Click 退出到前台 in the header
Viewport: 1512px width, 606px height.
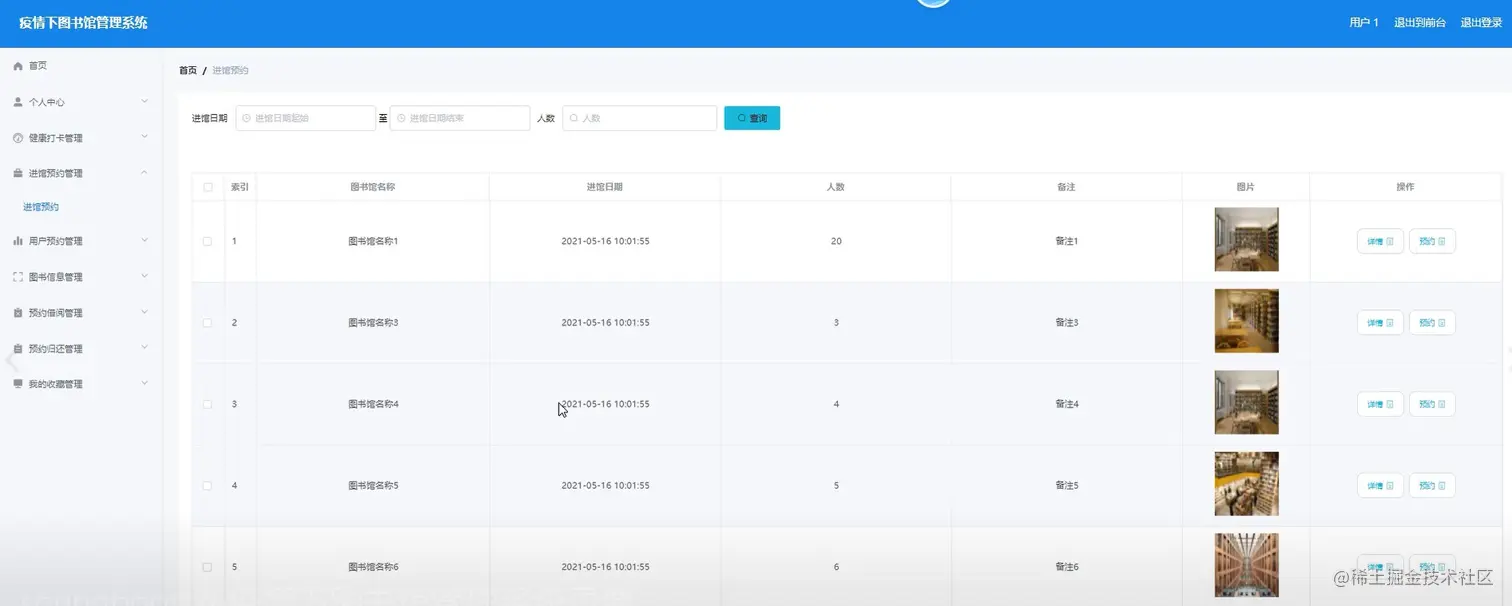point(1420,22)
